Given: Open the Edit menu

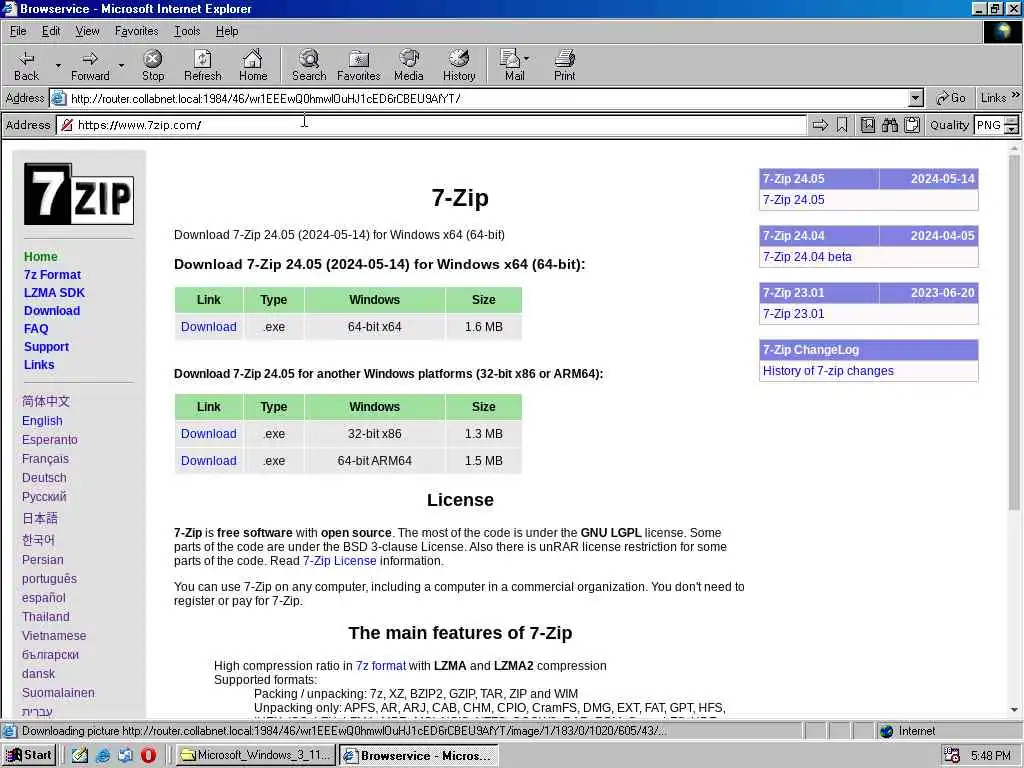Looking at the screenshot, I should click(50, 31).
